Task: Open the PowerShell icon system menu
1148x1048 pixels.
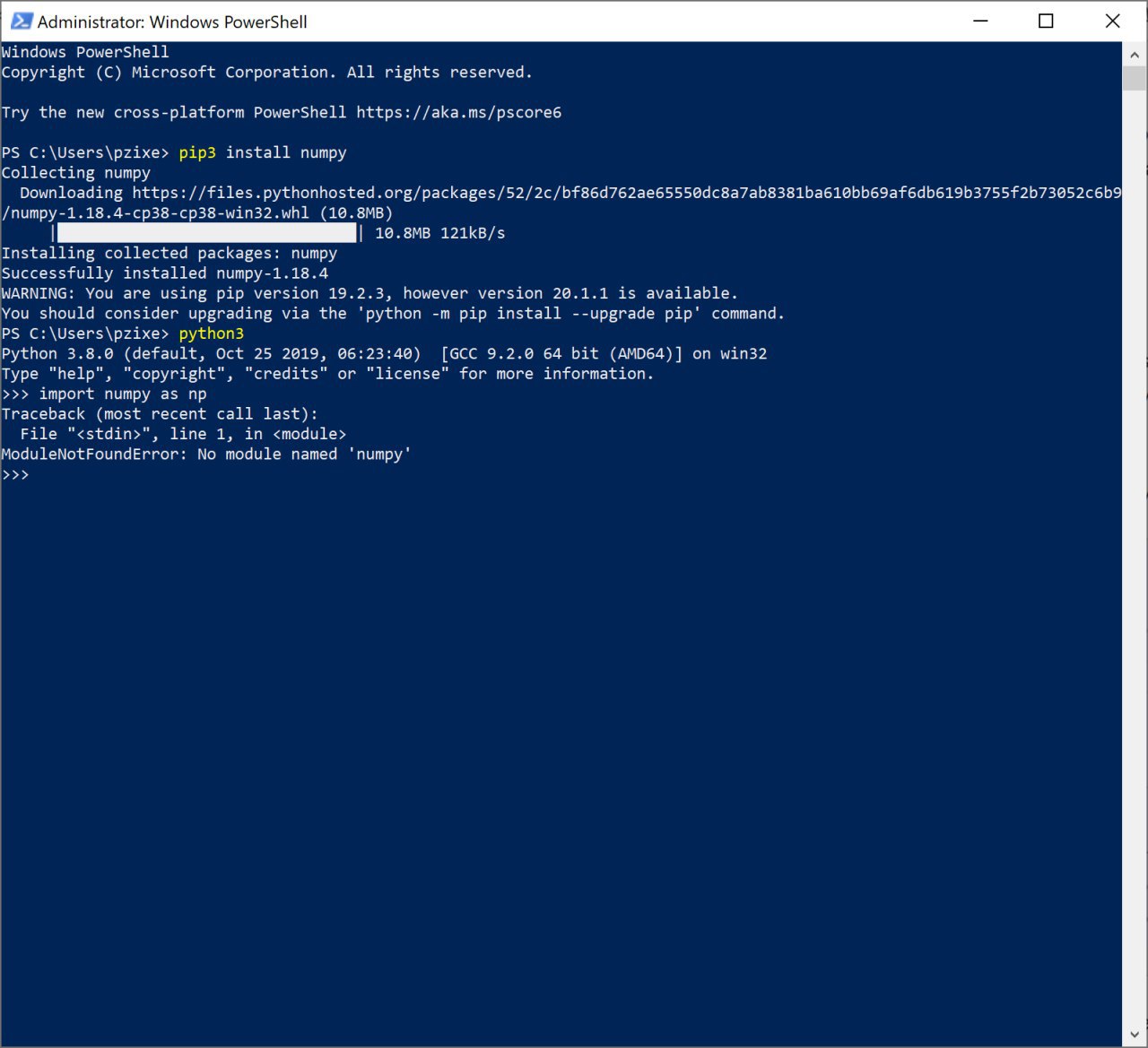Action: pyautogui.click(x=21, y=21)
